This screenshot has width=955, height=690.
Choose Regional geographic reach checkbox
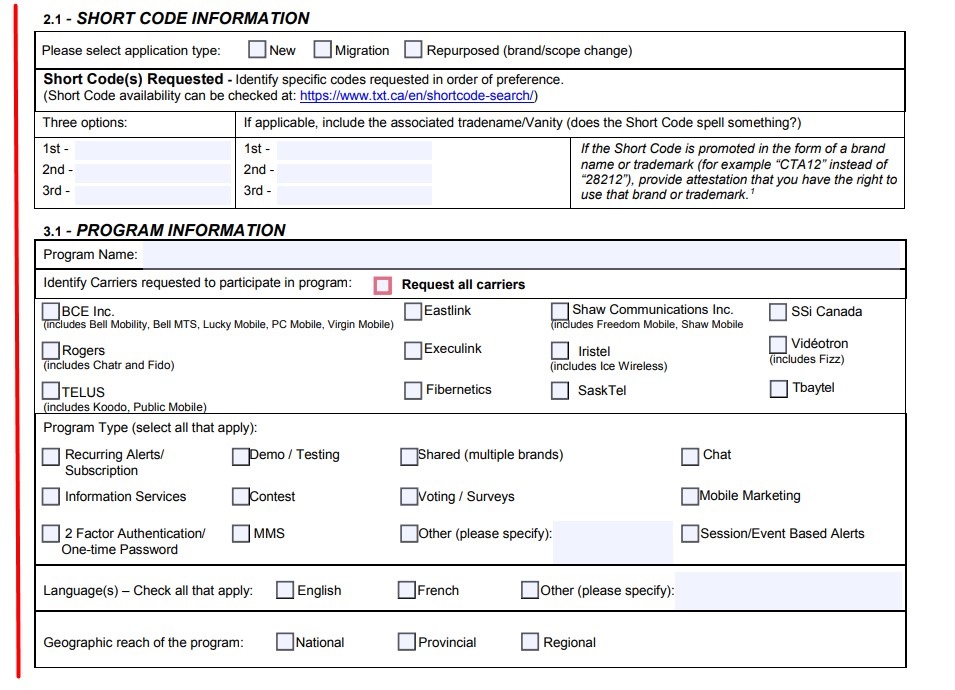pos(530,641)
